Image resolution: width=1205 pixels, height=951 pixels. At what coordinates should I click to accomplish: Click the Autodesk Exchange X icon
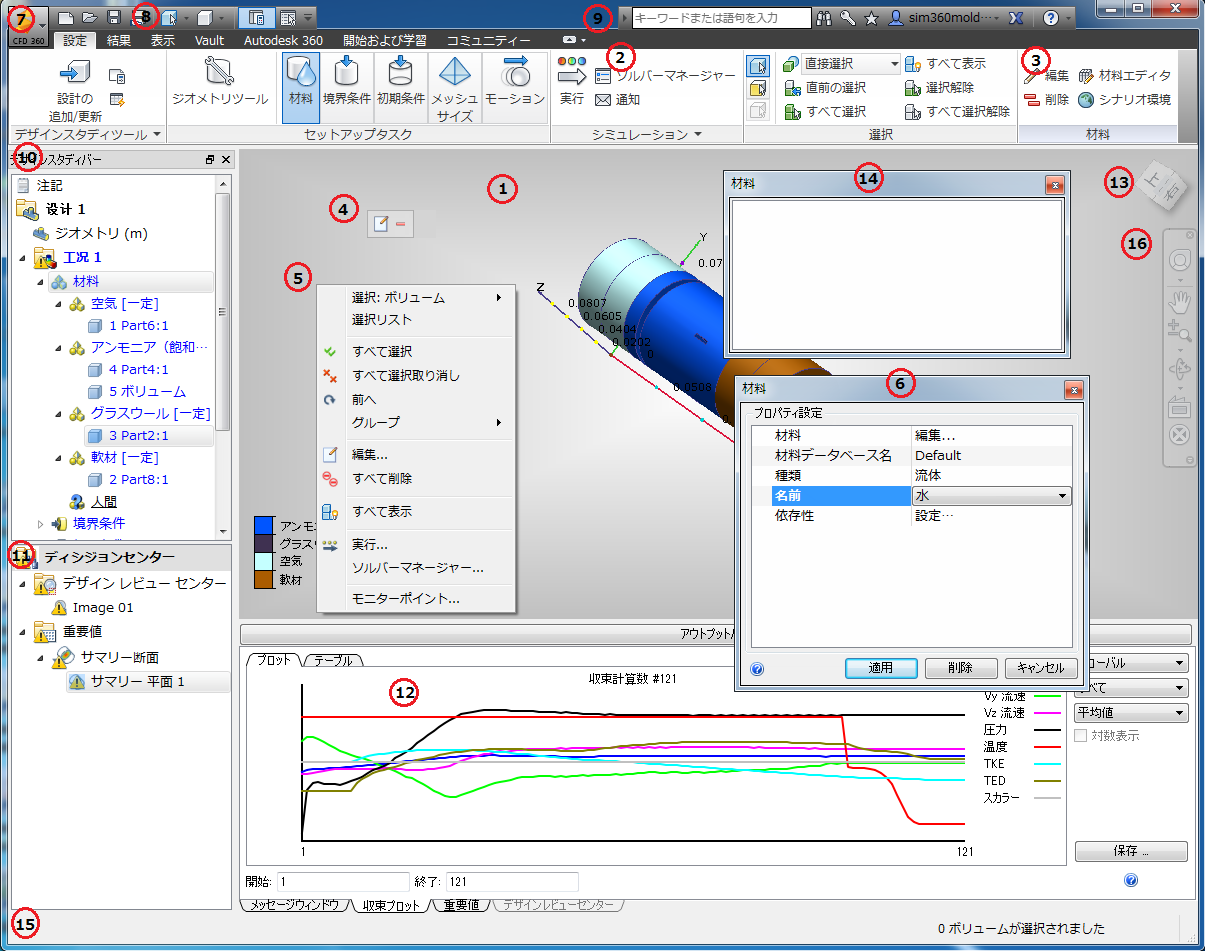coord(1016,18)
